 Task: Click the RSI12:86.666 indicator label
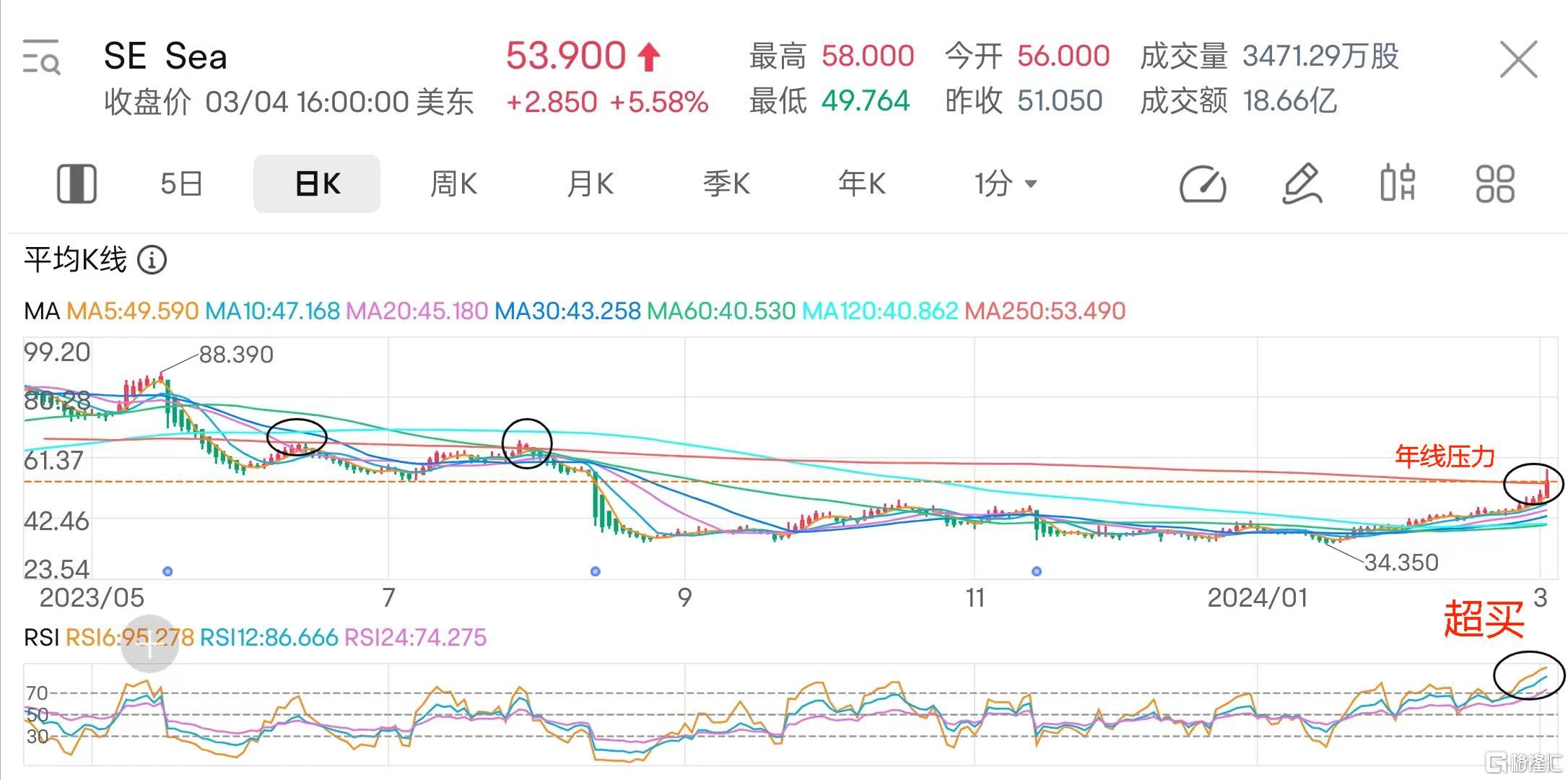click(x=269, y=638)
